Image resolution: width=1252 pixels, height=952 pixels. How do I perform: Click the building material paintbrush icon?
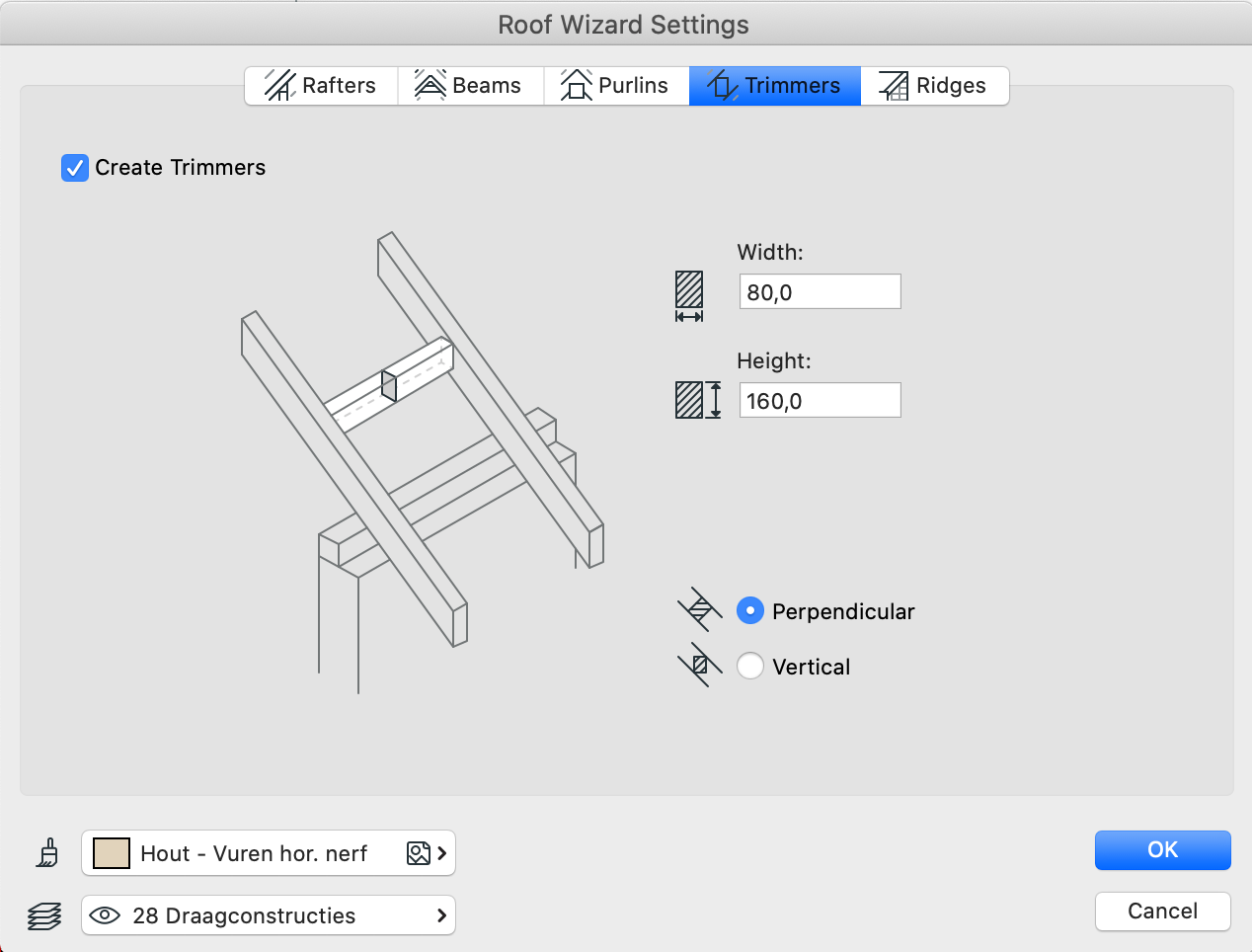click(x=46, y=853)
